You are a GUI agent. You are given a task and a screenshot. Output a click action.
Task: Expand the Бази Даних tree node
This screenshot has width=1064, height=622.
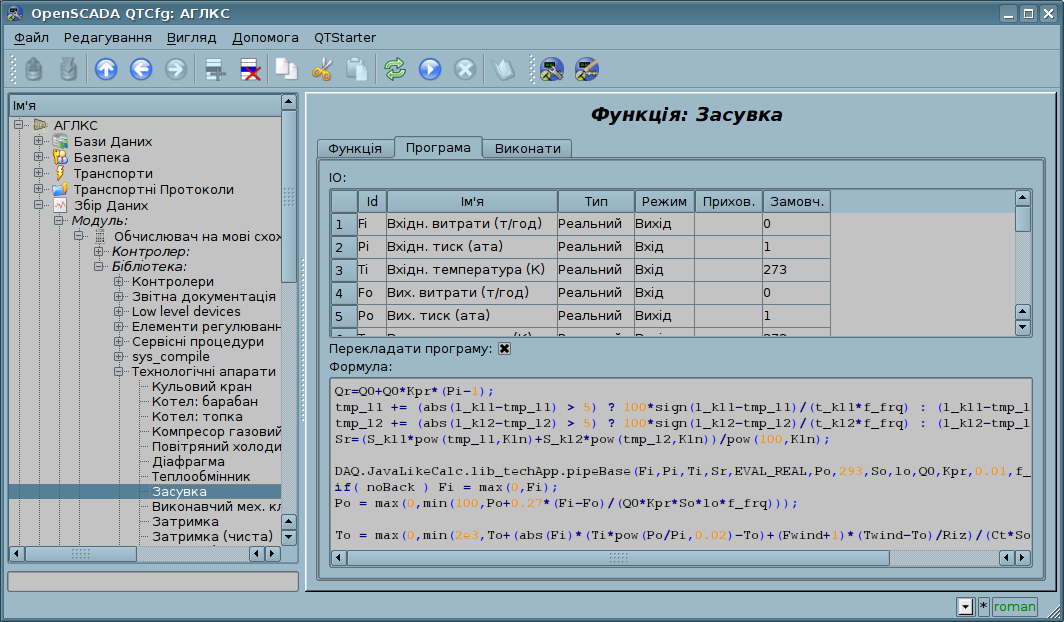[39, 141]
